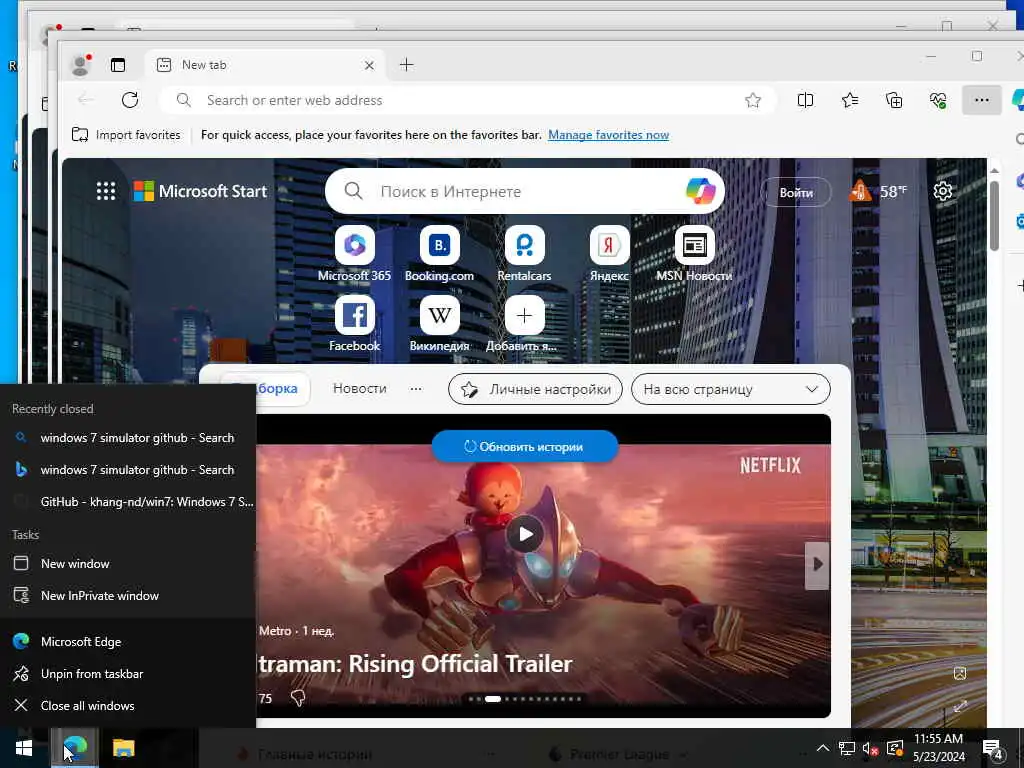Toggle split screen icon in toolbar
The image size is (1024, 768).
[805, 100]
